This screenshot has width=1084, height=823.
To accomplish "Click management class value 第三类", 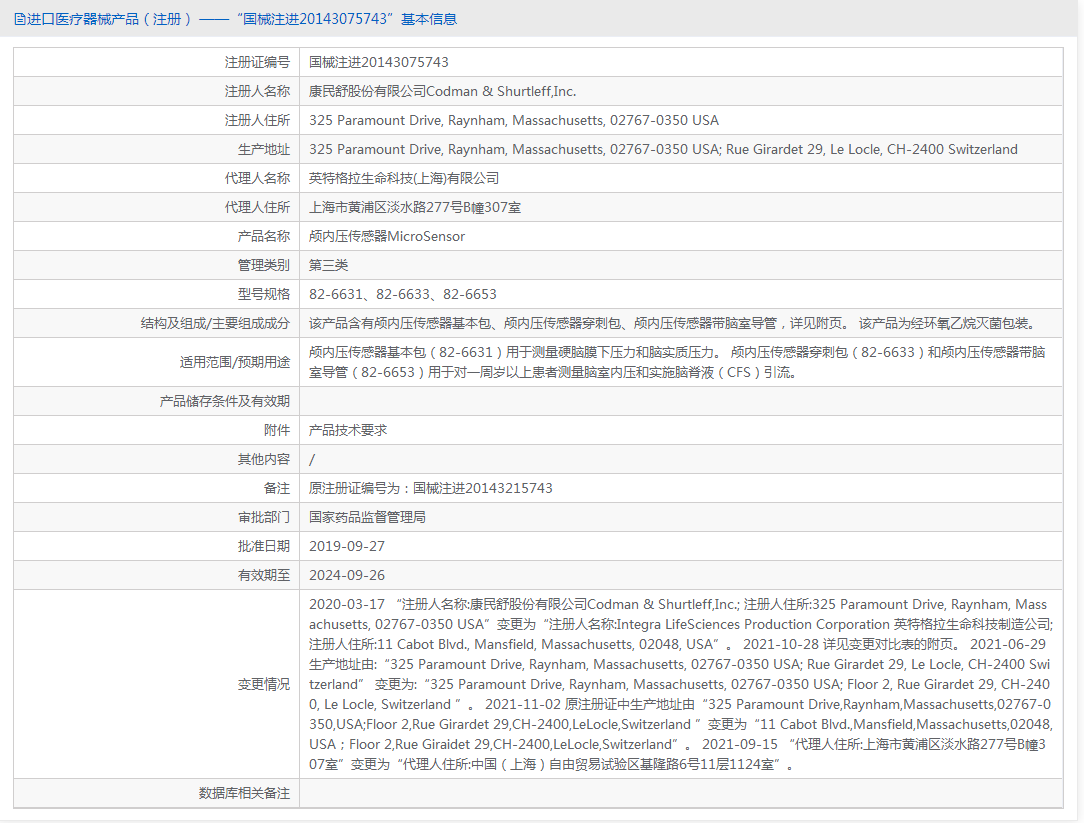I will (328, 266).
